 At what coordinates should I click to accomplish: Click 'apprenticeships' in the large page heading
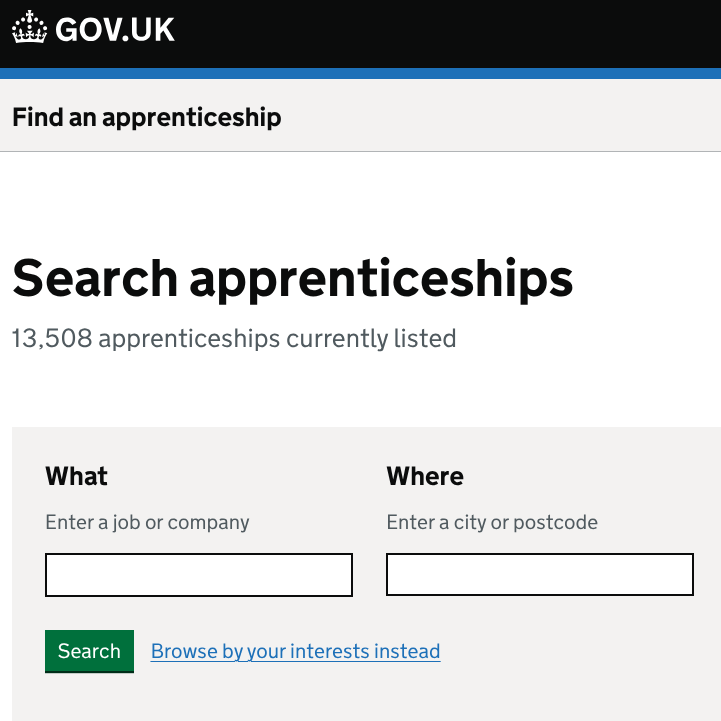[x=381, y=278]
